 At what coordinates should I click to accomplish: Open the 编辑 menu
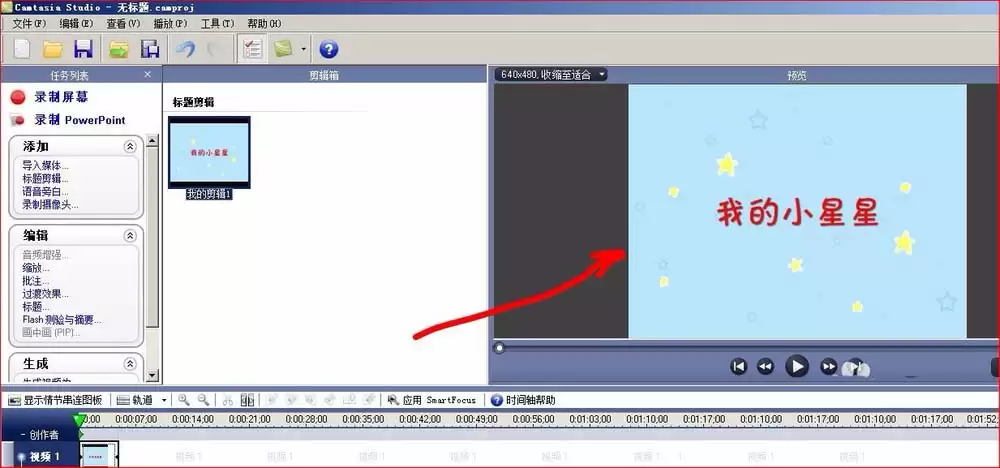click(x=76, y=24)
